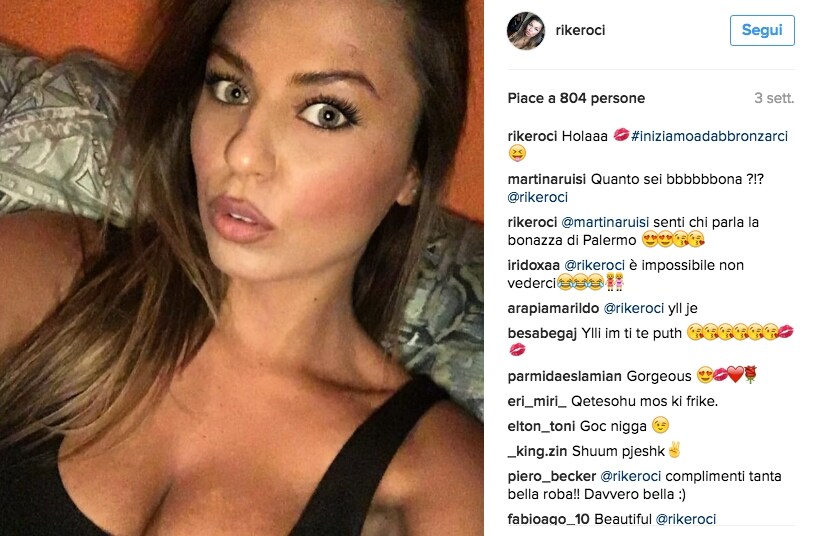The width and height of the screenshot is (816, 536).
Task: Open piero_becker commenter profile
Action: click(x=552, y=476)
